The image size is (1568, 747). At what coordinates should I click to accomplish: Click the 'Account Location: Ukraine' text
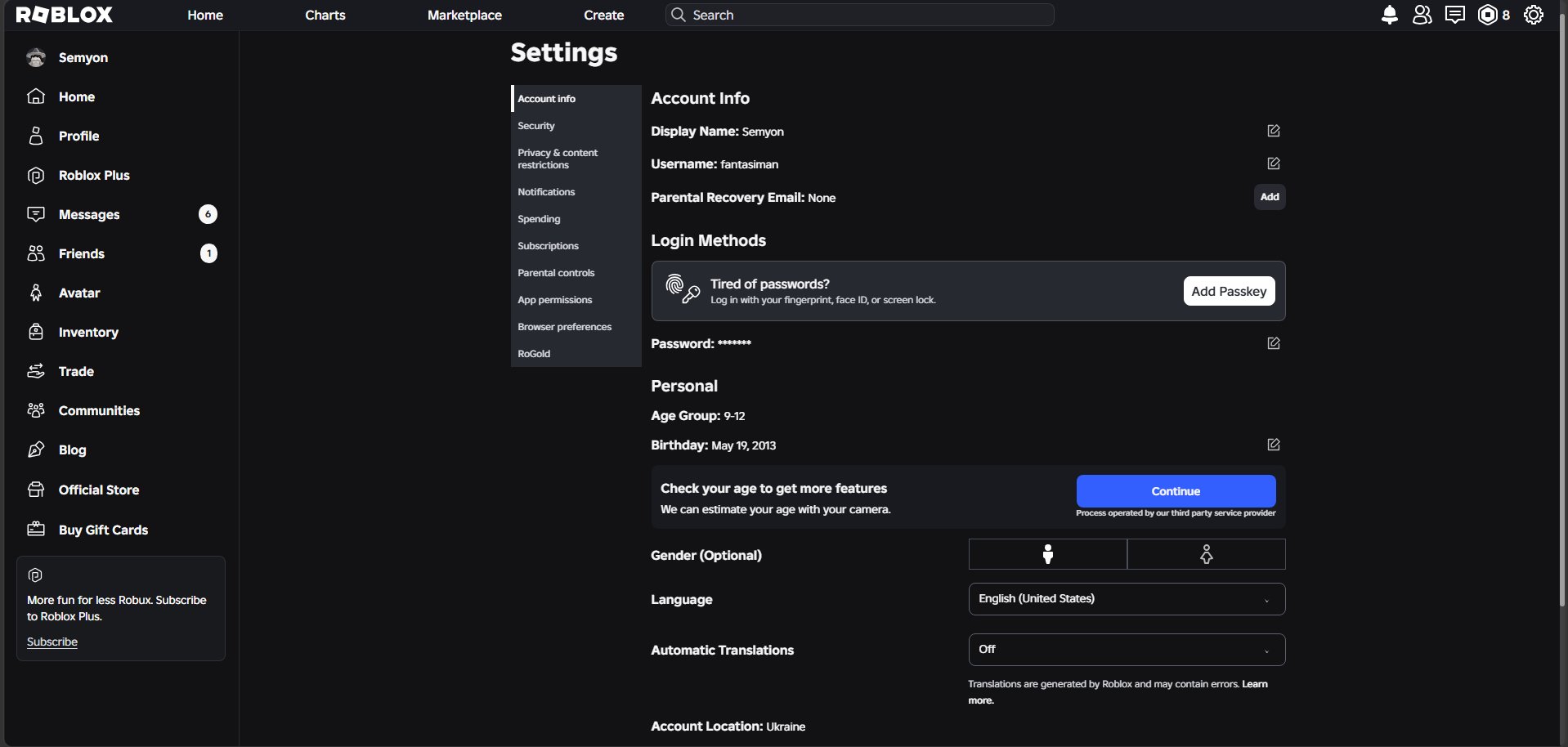tap(728, 727)
